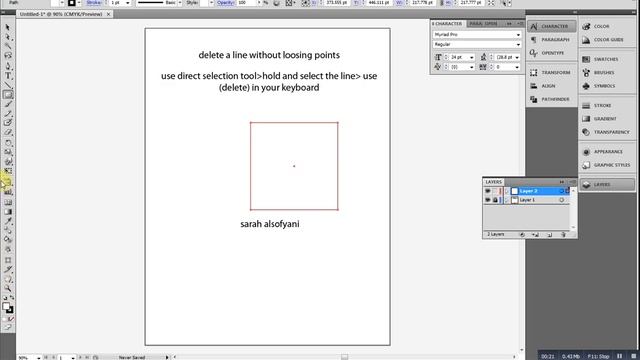Select the Paintbrush tool
640x360 pixels.
[x=8, y=104]
